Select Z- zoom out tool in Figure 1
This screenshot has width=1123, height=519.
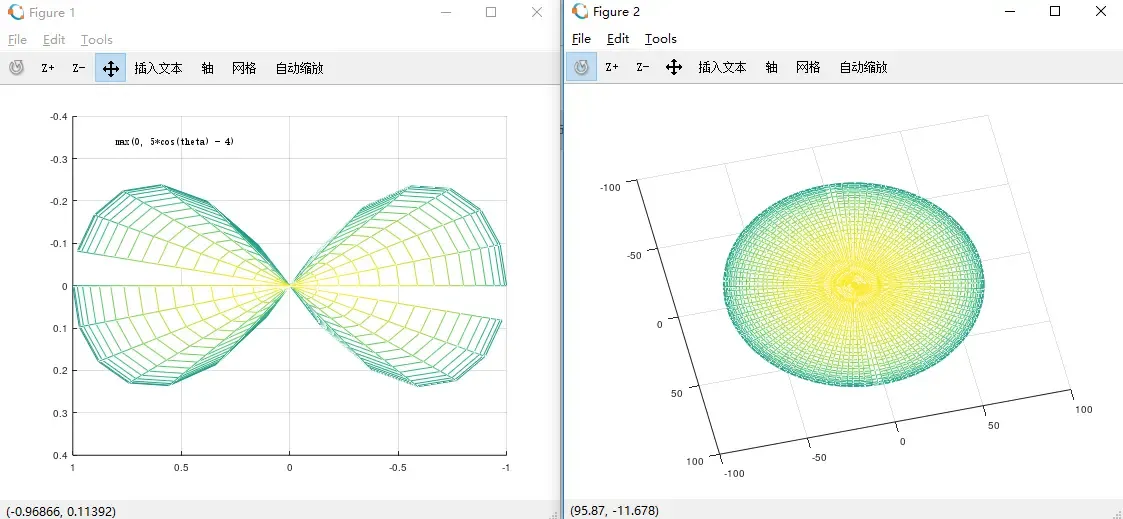point(79,68)
